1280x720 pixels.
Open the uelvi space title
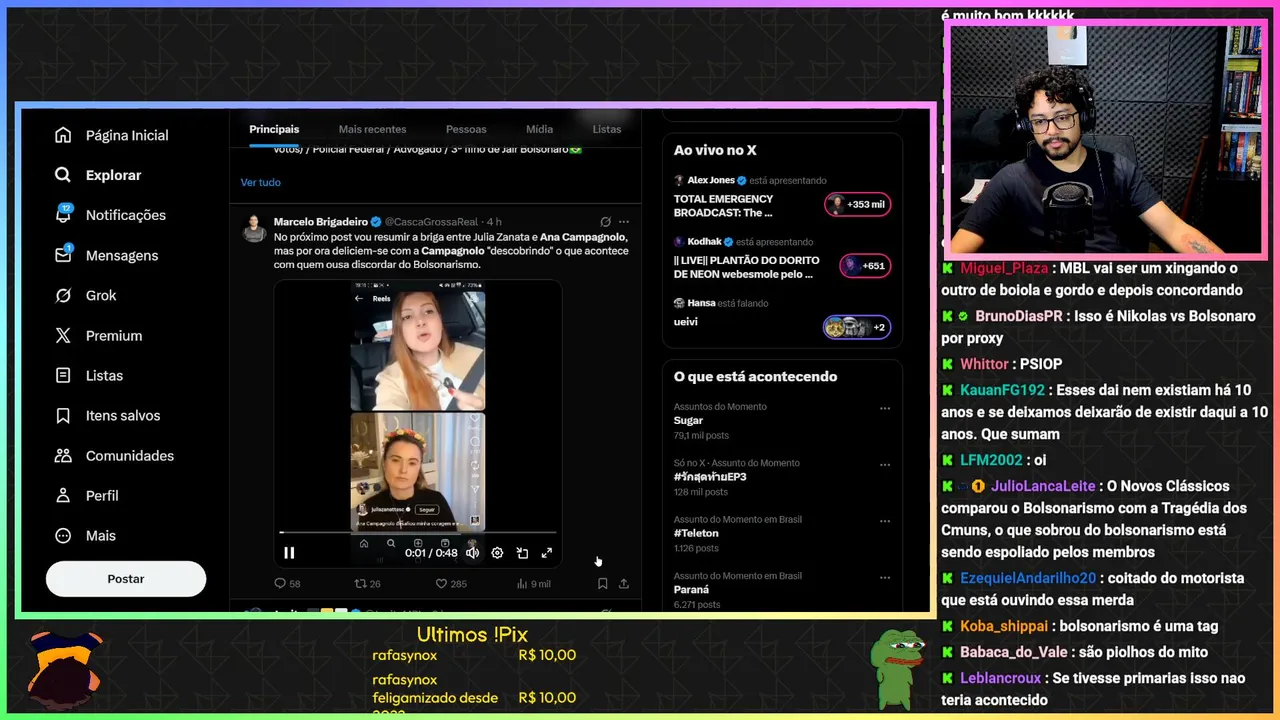(x=686, y=322)
